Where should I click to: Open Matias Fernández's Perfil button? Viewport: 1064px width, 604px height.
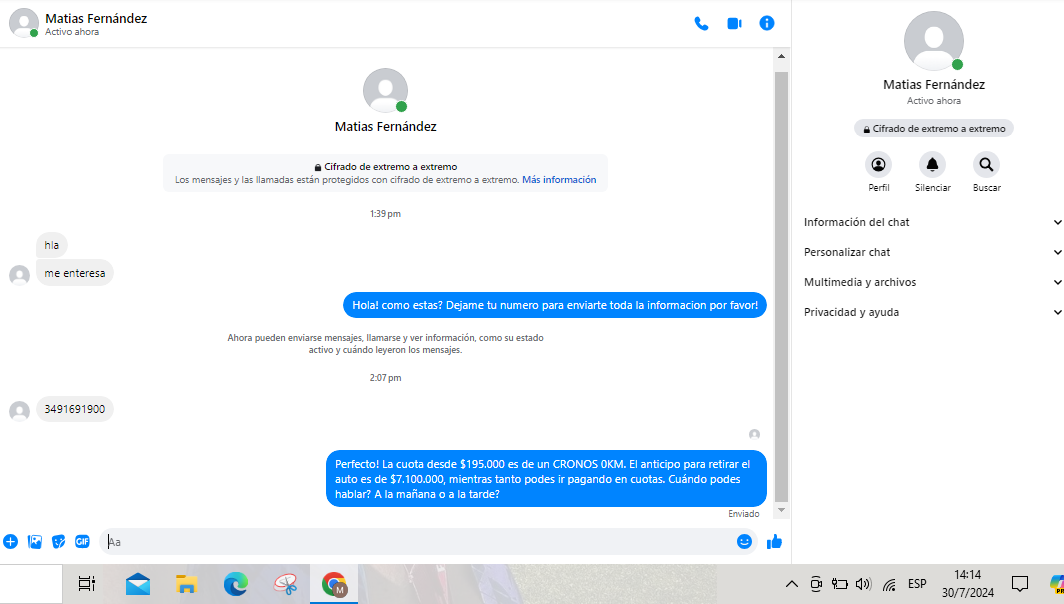(878, 165)
